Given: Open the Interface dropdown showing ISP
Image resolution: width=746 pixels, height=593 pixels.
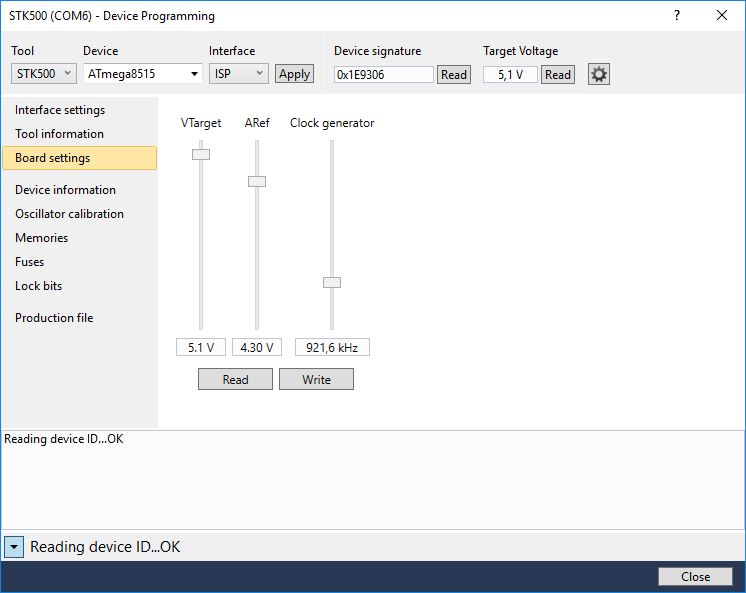Looking at the screenshot, I should (238, 74).
